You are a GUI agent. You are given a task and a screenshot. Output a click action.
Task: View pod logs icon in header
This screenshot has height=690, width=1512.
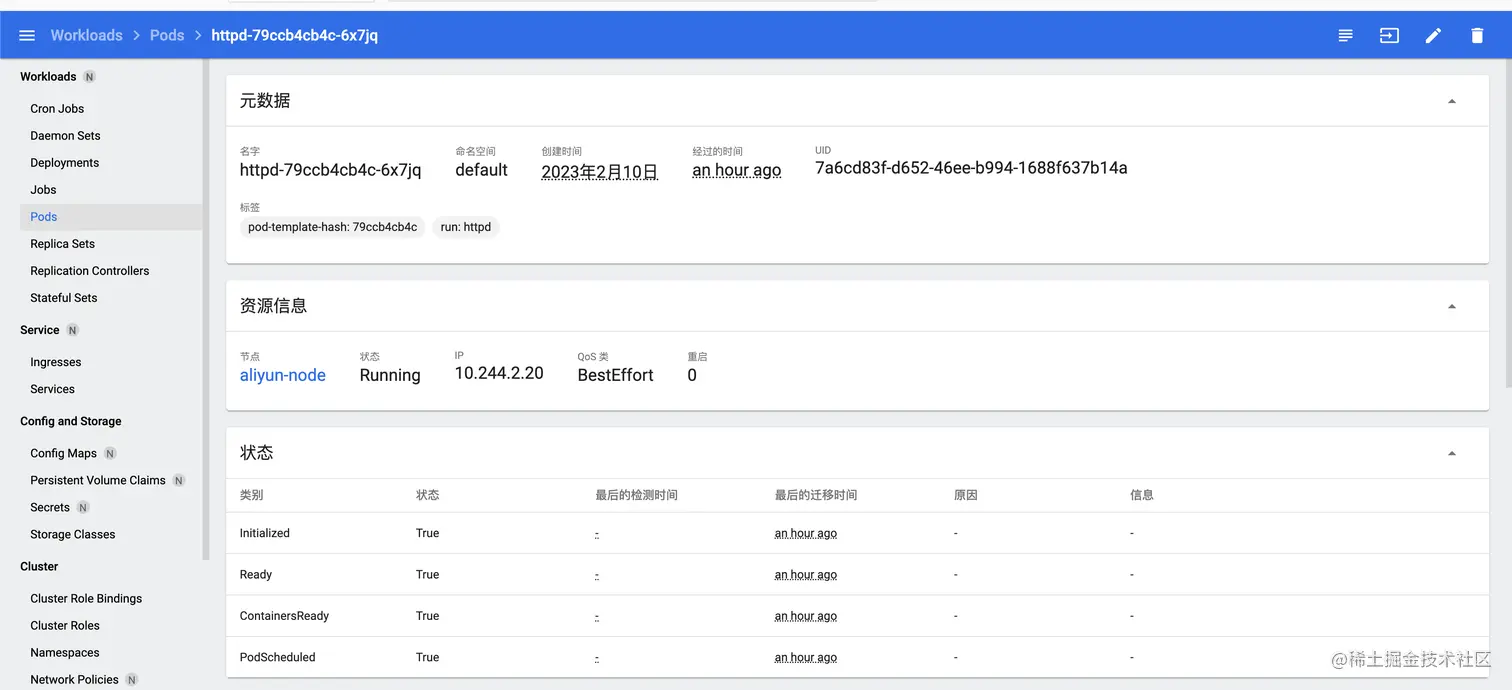(1346, 35)
